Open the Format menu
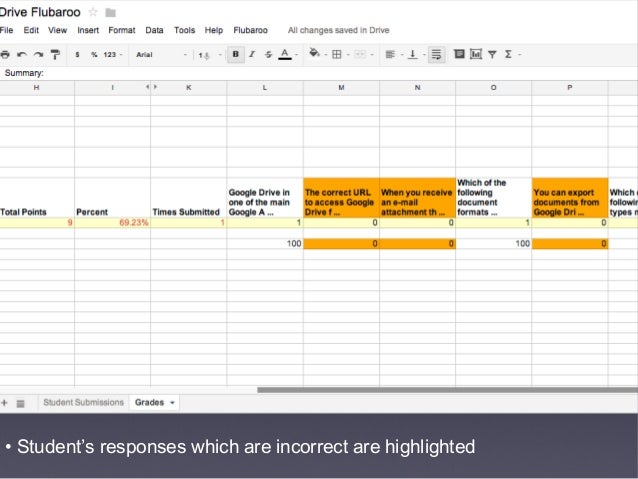The height and width of the screenshot is (479, 638). pos(122,30)
